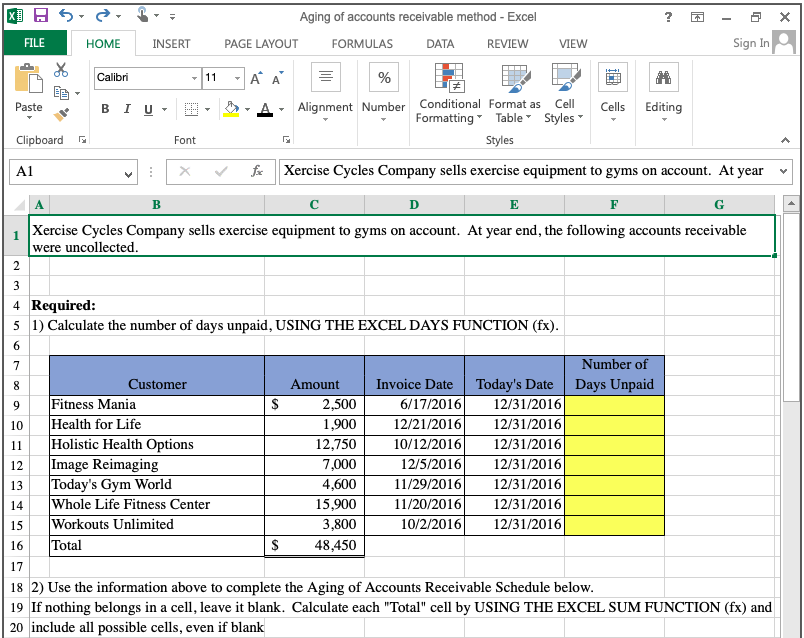Screen dimensions: 804x638
Task: Pick the red Font Color swatch
Action: click(267, 109)
